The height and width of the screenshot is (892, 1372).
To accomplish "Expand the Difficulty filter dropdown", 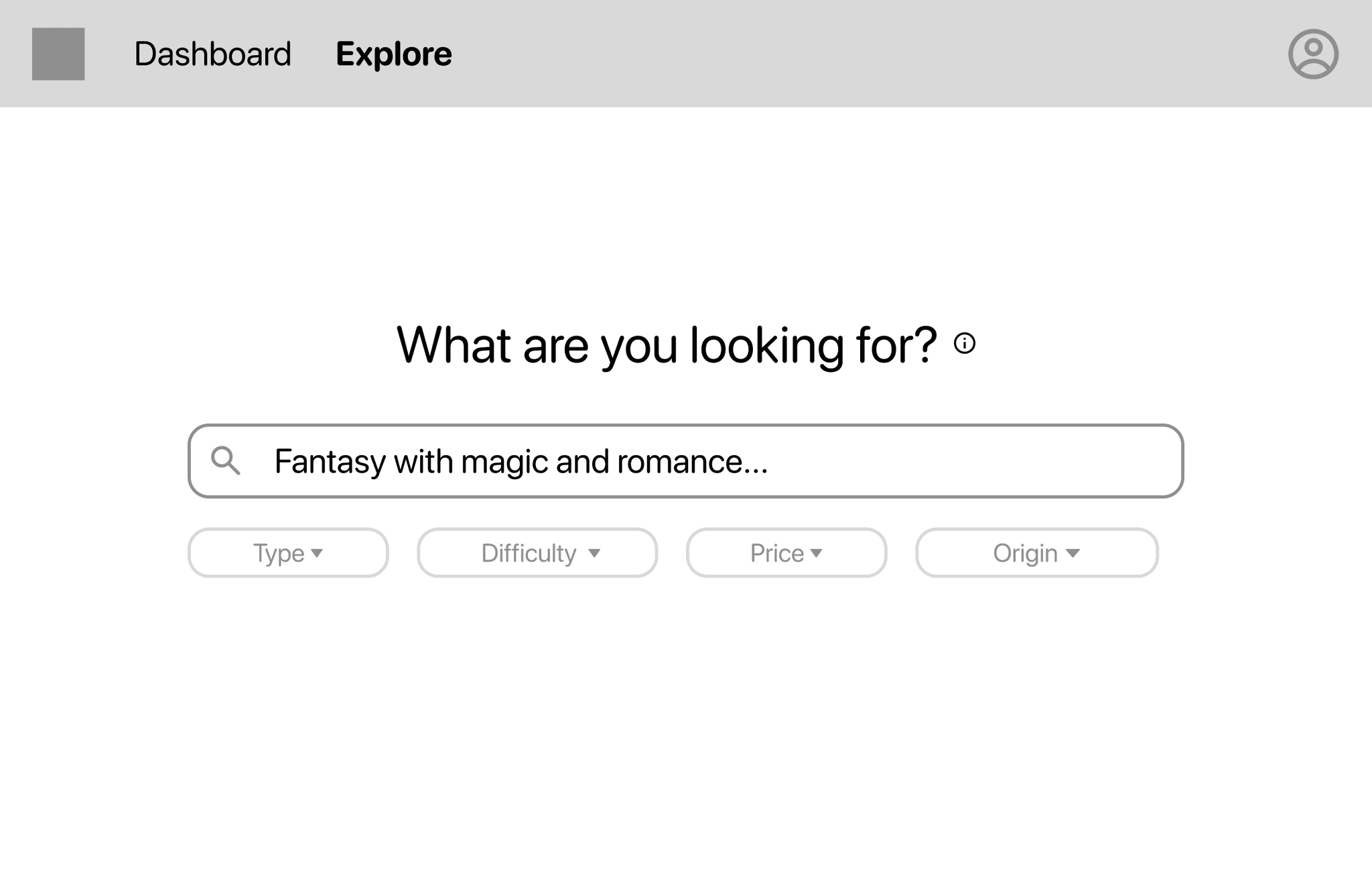I will click(x=537, y=553).
